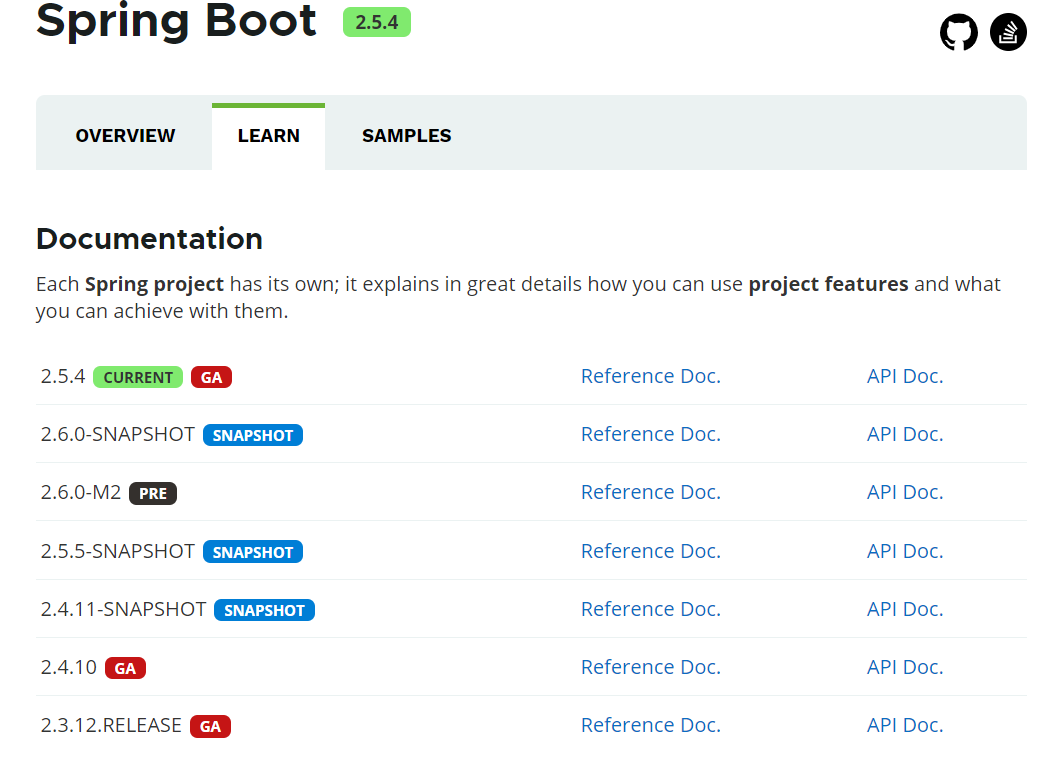Open Reference Doc. for 2.6.0-M2
Image resolution: width=1046 pixels, height=781 pixels.
(x=650, y=492)
